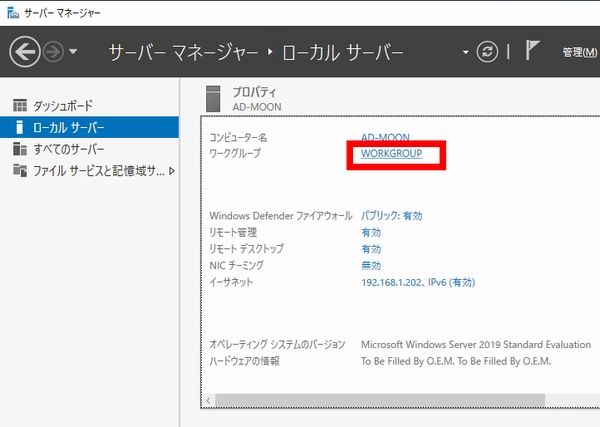600x427 pixels.
Task: Click the ファイル サービス icon
Action: click(x=20, y=170)
